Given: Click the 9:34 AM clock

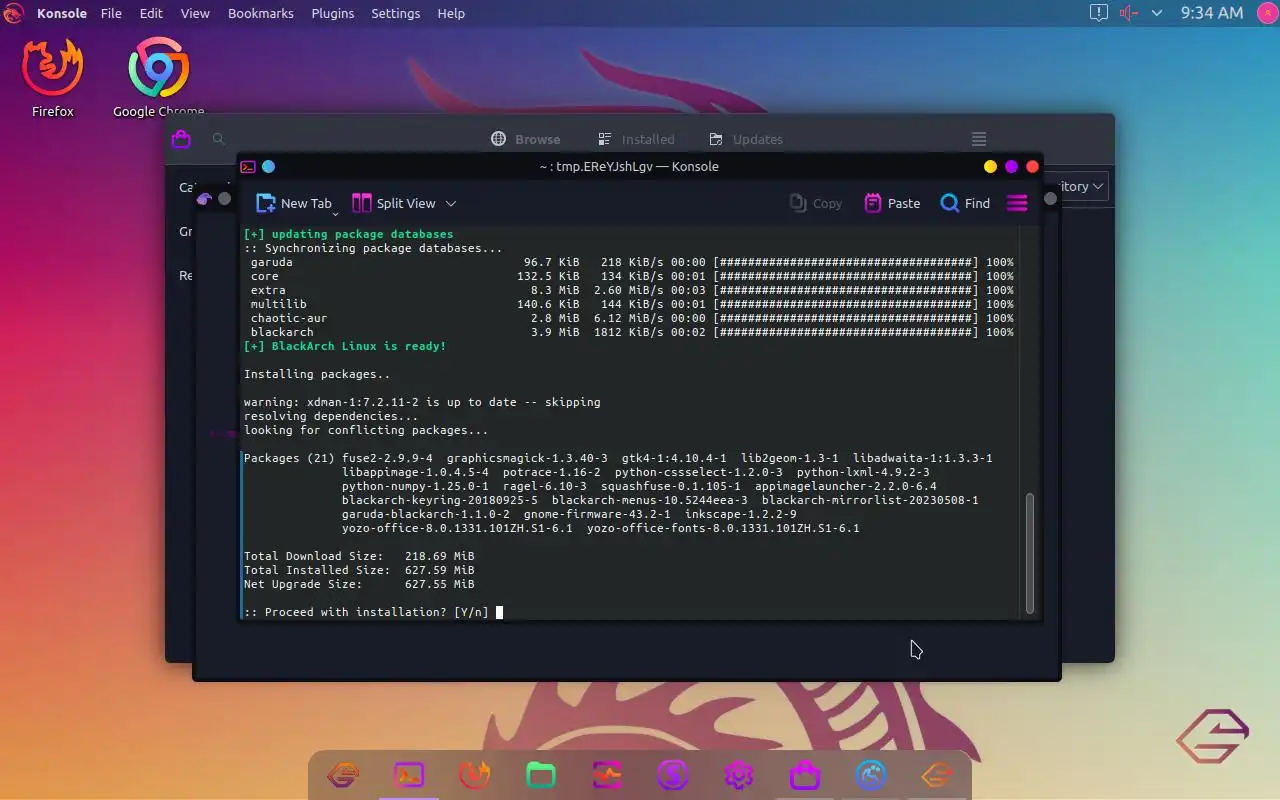Looking at the screenshot, I should tap(1212, 13).
